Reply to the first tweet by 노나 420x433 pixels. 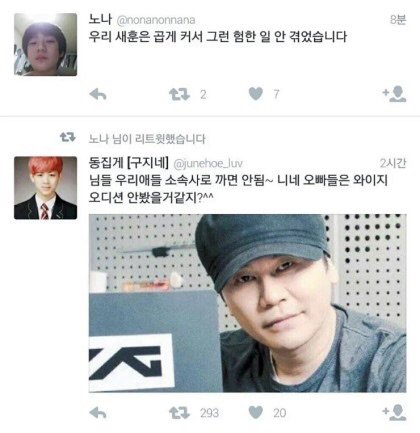(x=98, y=95)
